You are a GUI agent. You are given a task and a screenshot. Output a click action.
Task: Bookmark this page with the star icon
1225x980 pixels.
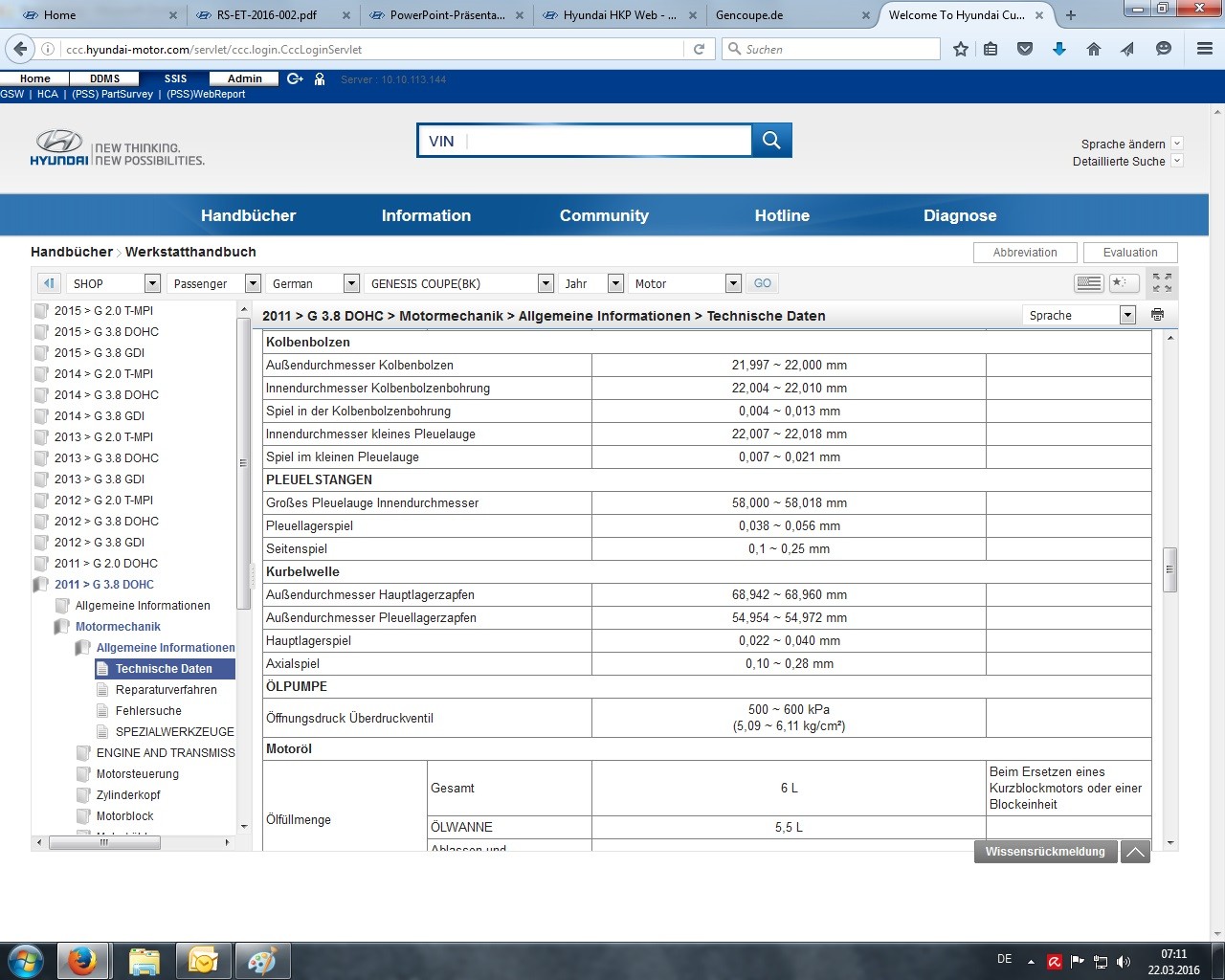click(x=961, y=49)
